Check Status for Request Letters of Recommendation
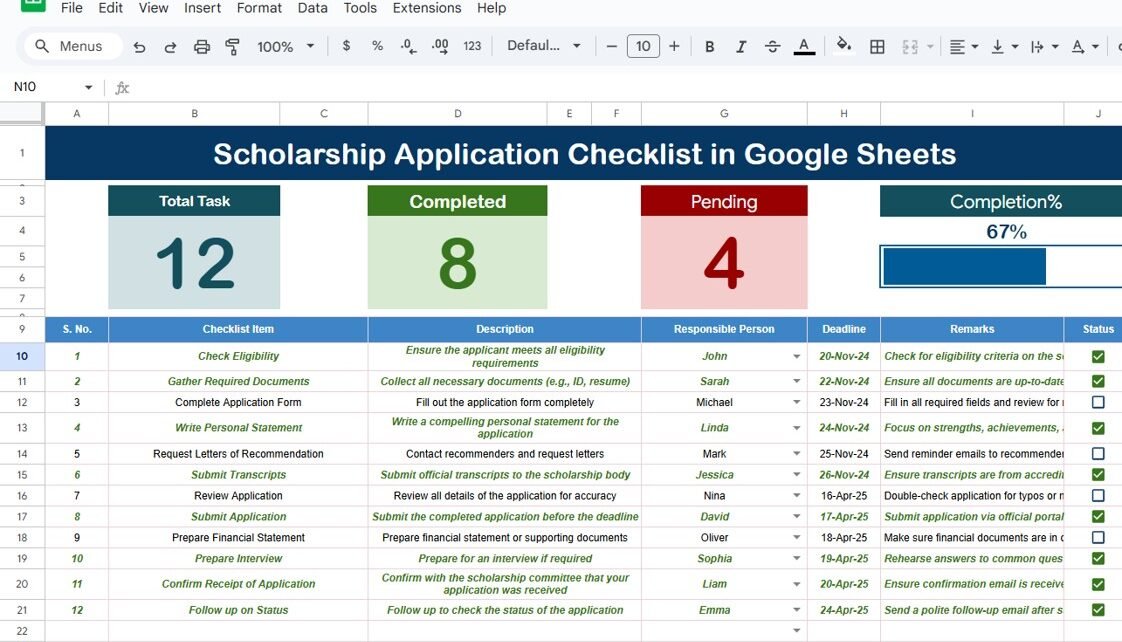 (1098, 454)
